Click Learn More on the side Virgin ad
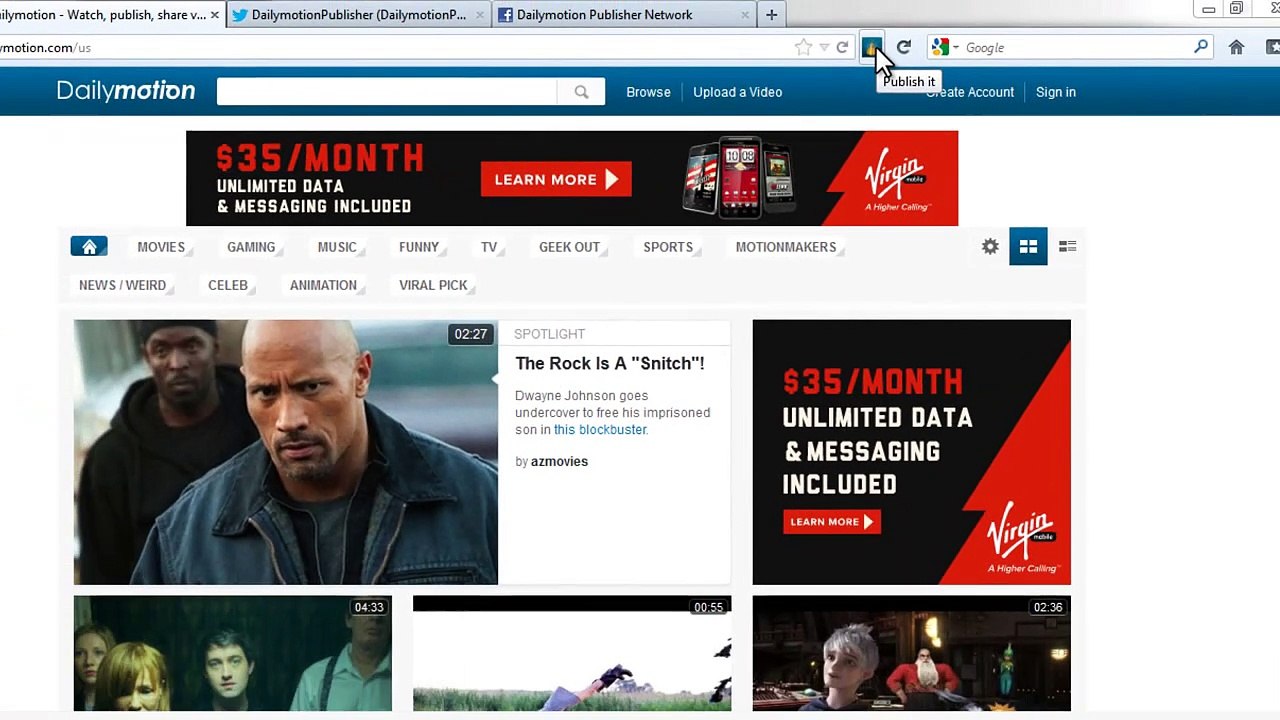 [831, 521]
